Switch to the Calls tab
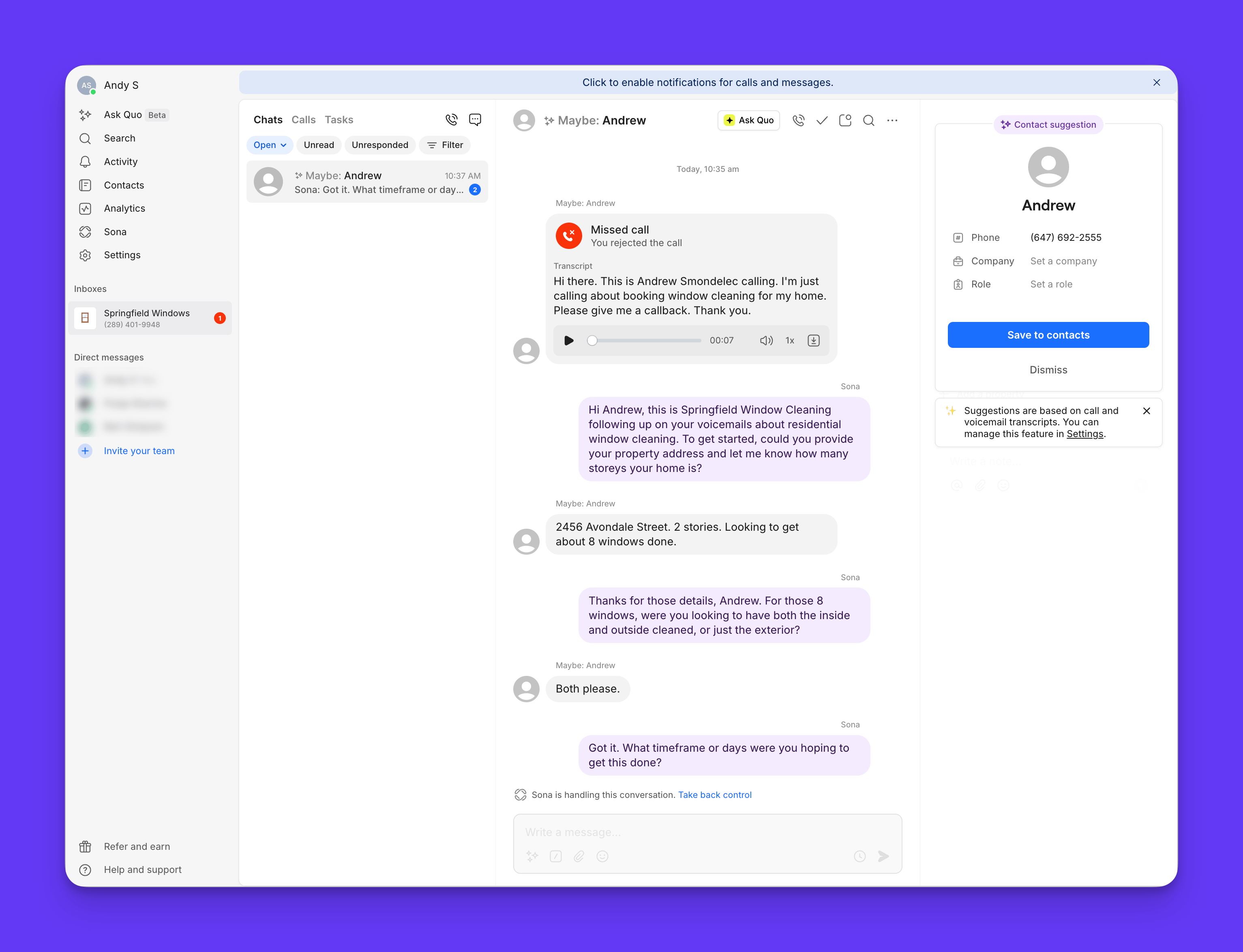The image size is (1243, 952). click(x=304, y=120)
